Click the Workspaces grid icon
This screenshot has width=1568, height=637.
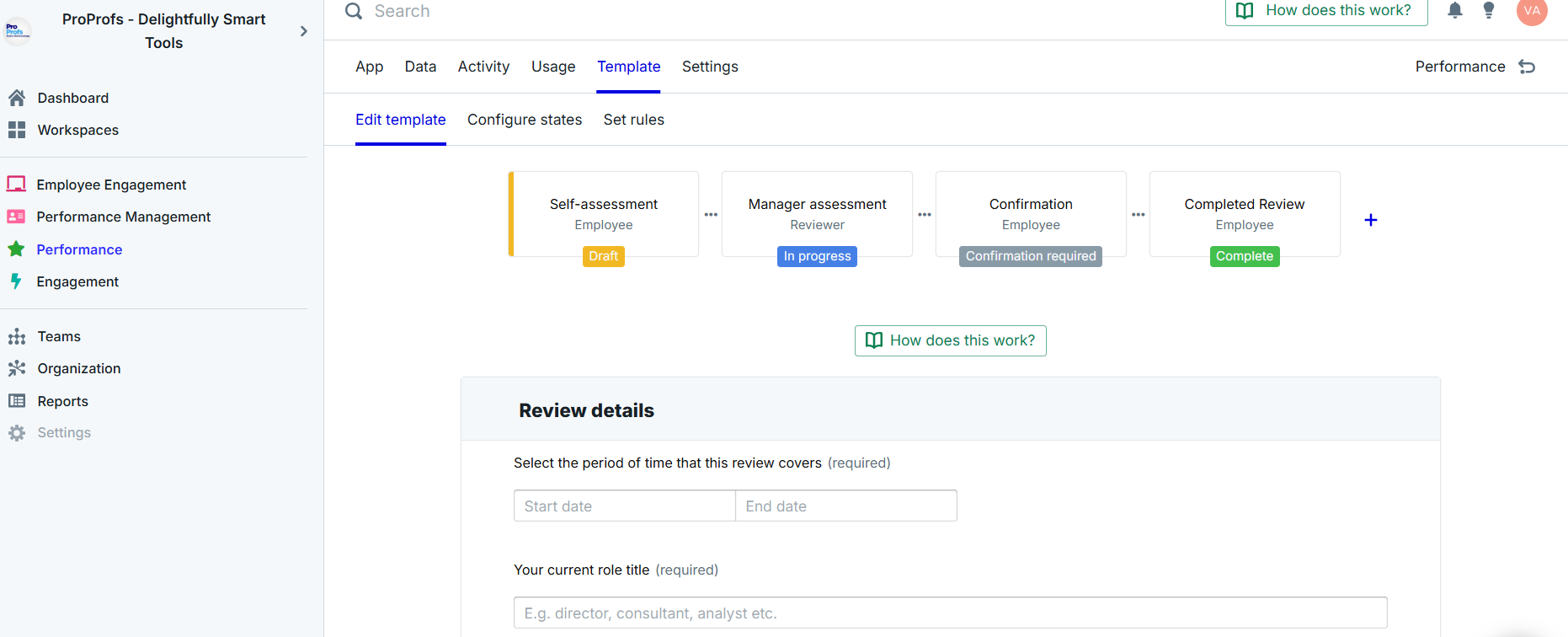click(17, 130)
